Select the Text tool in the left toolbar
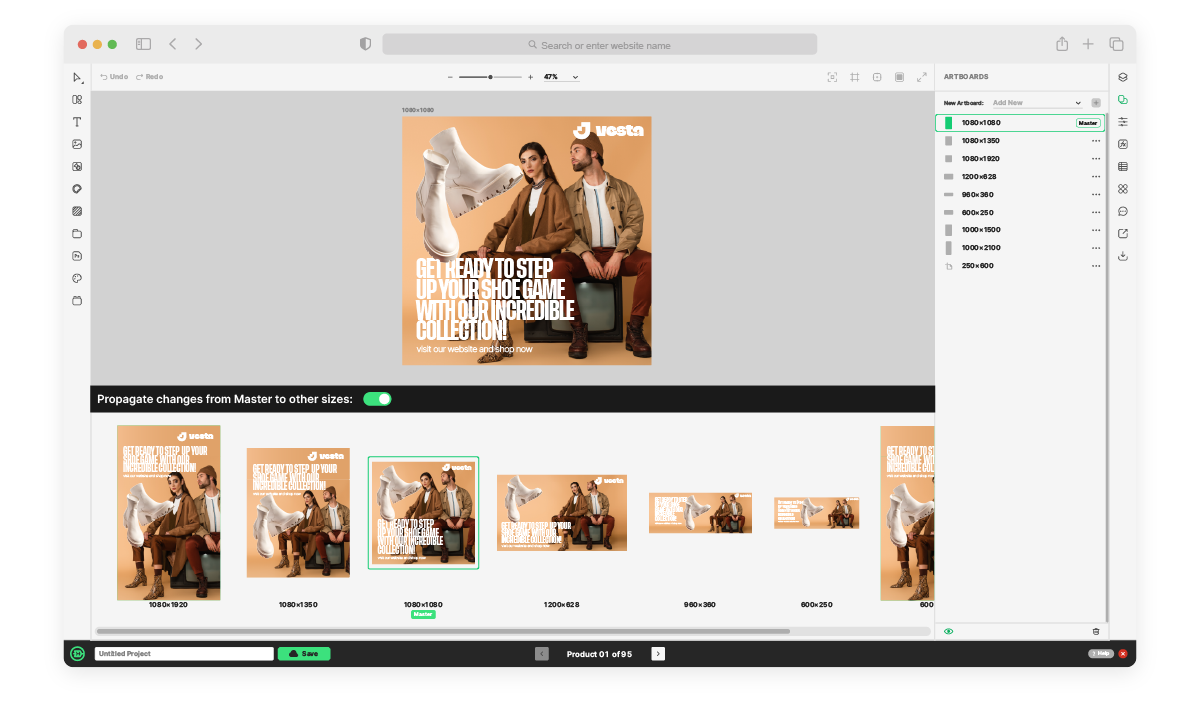The height and width of the screenshot is (701, 1200). coord(76,121)
